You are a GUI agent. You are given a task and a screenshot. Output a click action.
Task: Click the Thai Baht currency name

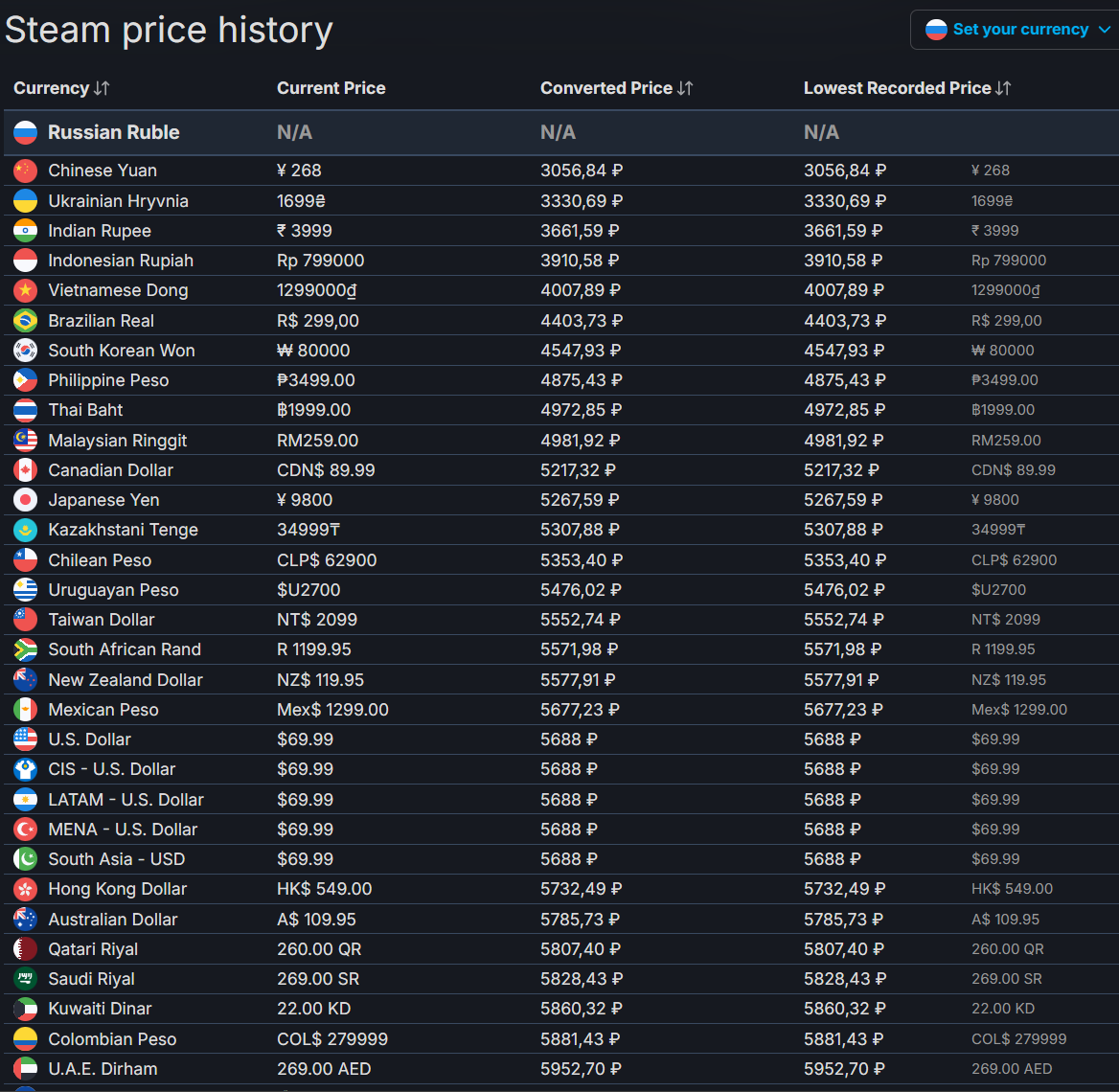[85, 410]
